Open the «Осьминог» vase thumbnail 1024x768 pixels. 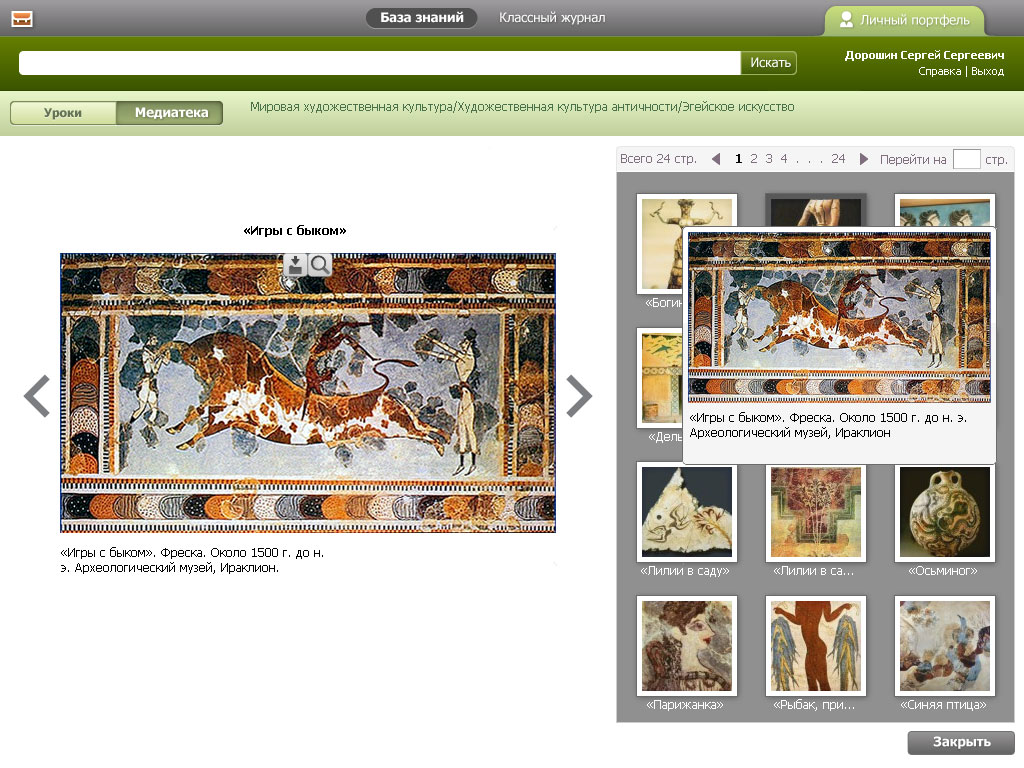pos(944,513)
